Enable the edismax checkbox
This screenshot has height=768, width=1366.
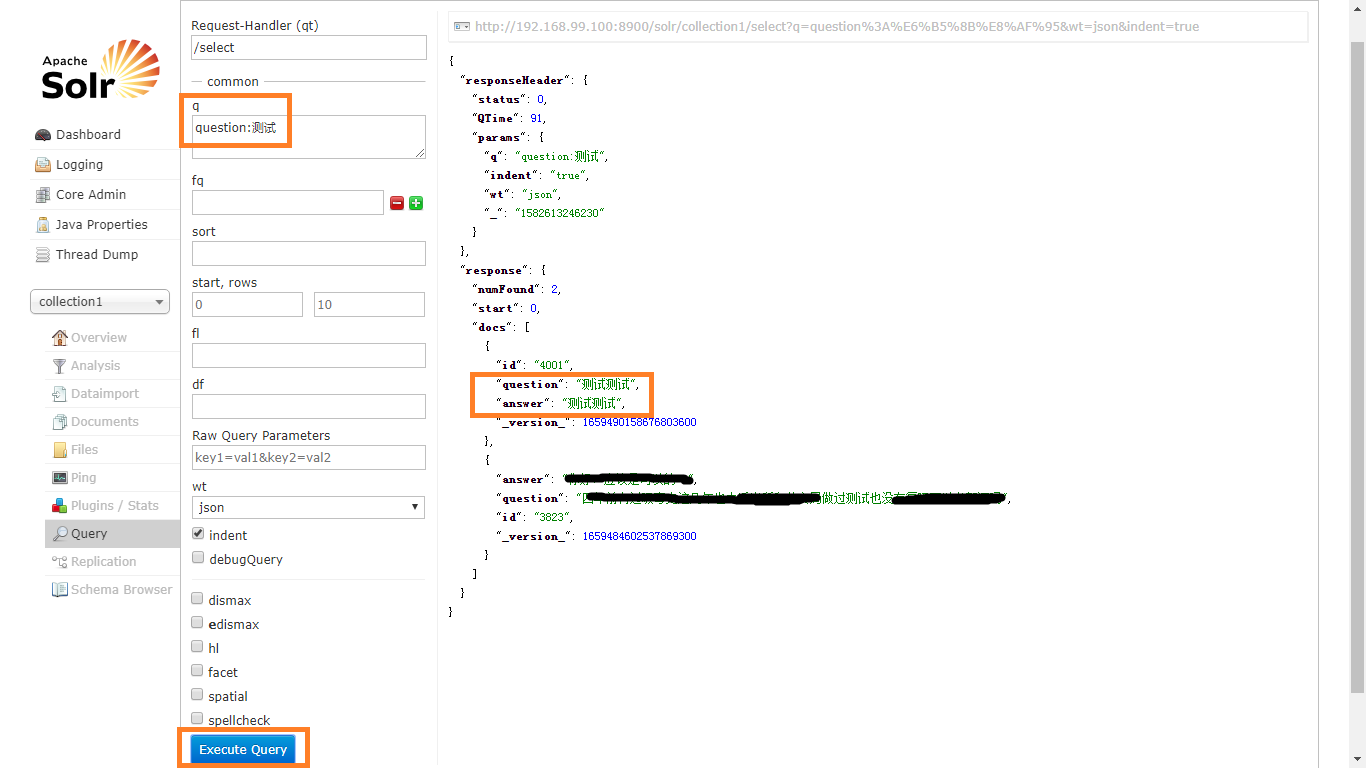[198, 623]
